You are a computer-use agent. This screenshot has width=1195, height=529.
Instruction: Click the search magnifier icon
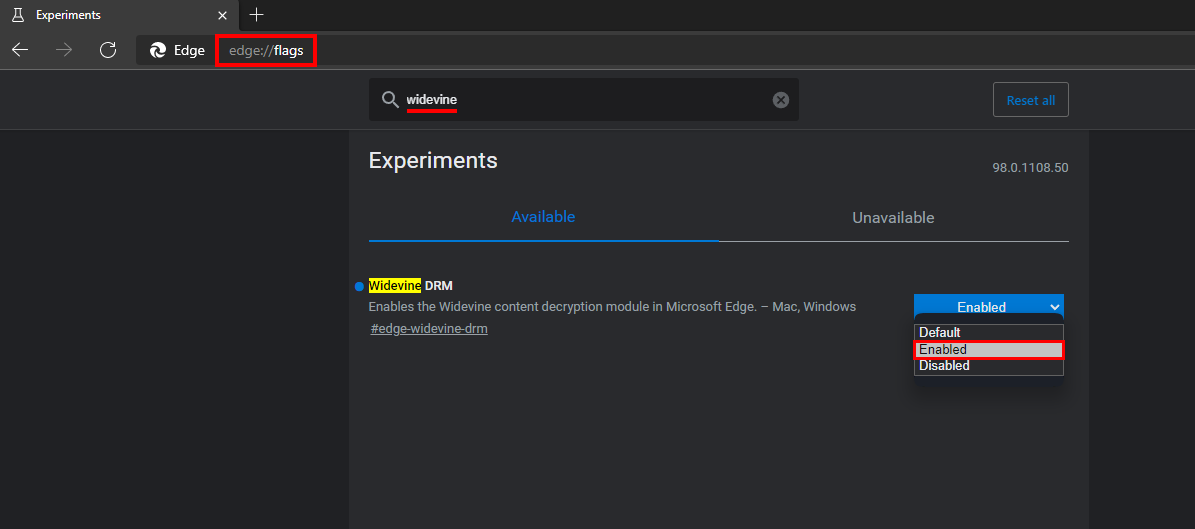[x=390, y=100]
